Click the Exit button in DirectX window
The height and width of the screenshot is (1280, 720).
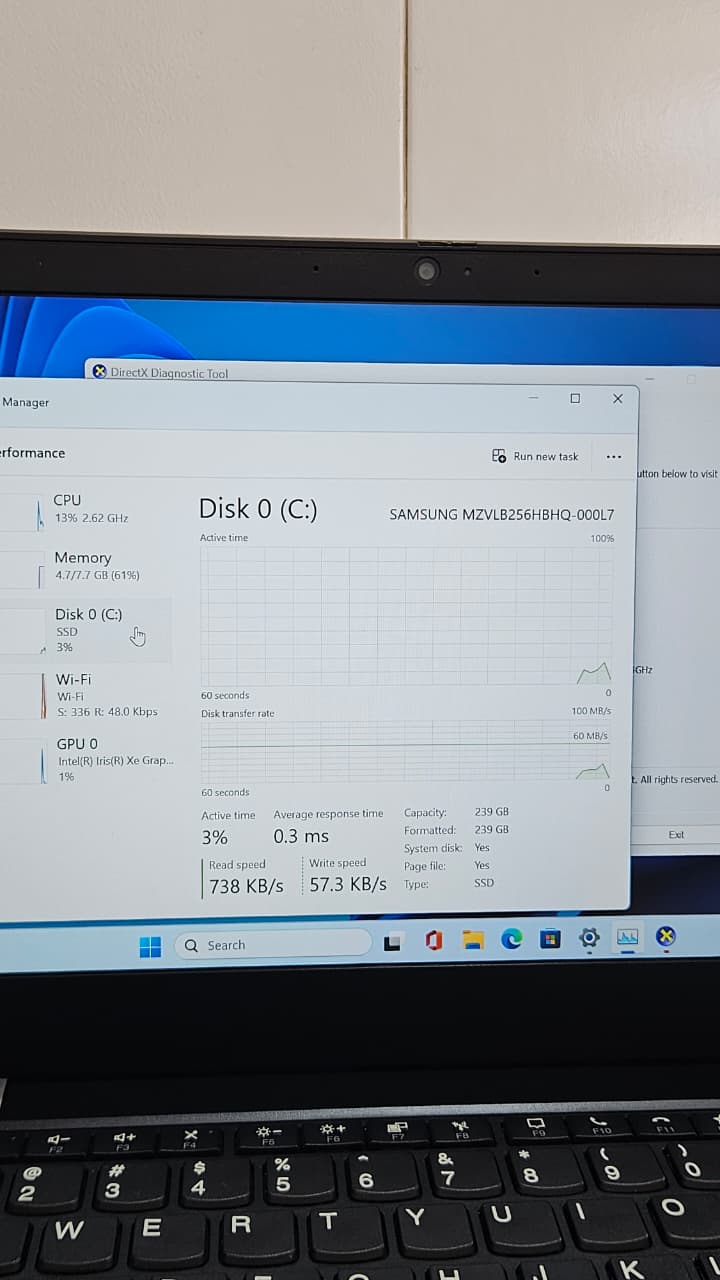677,835
